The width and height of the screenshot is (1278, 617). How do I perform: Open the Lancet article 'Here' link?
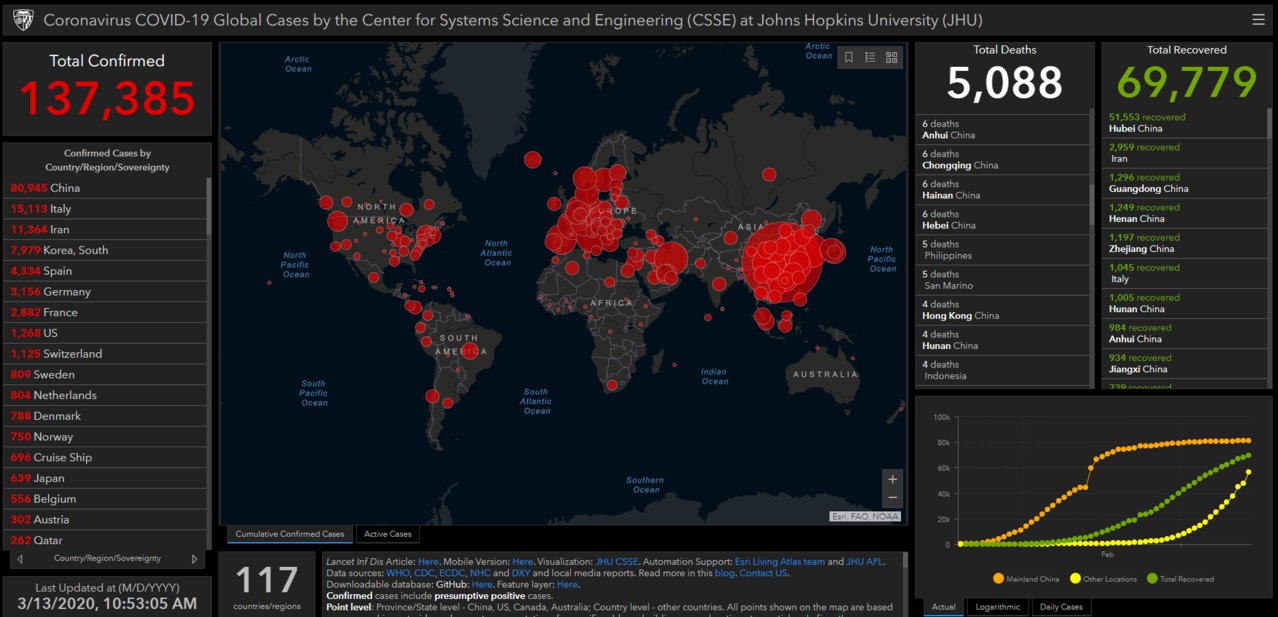point(428,562)
